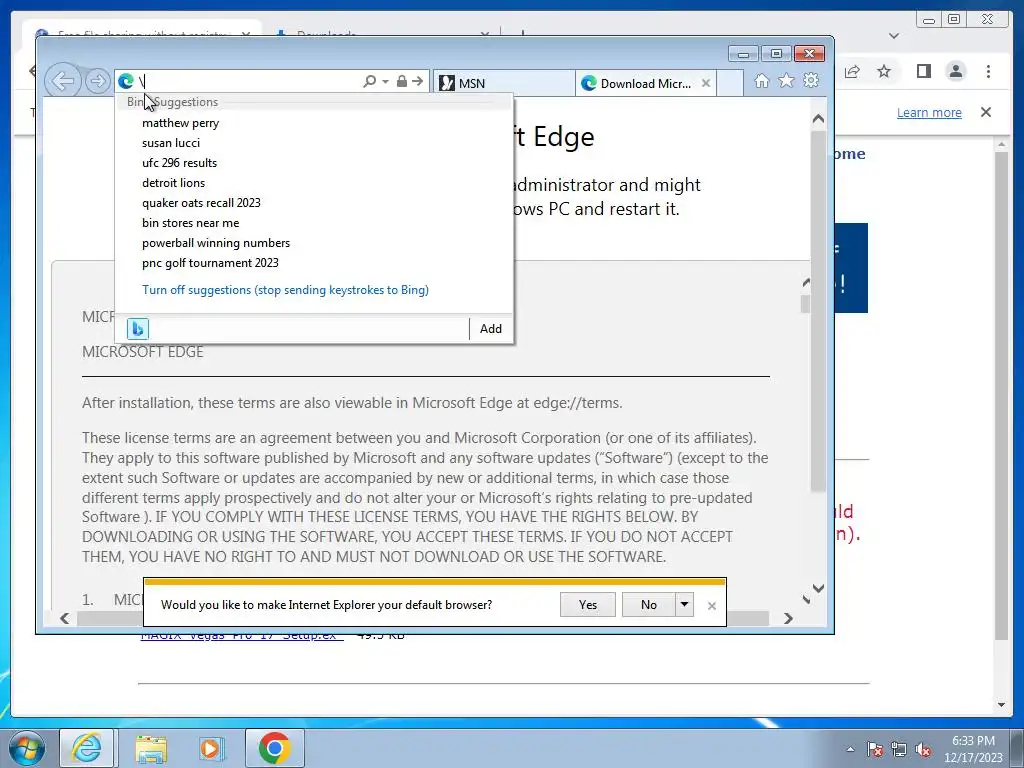This screenshot has height=768, width=1024.
Task: Click Chrome page scroll up arrow
Action: tap(1002, 143)
